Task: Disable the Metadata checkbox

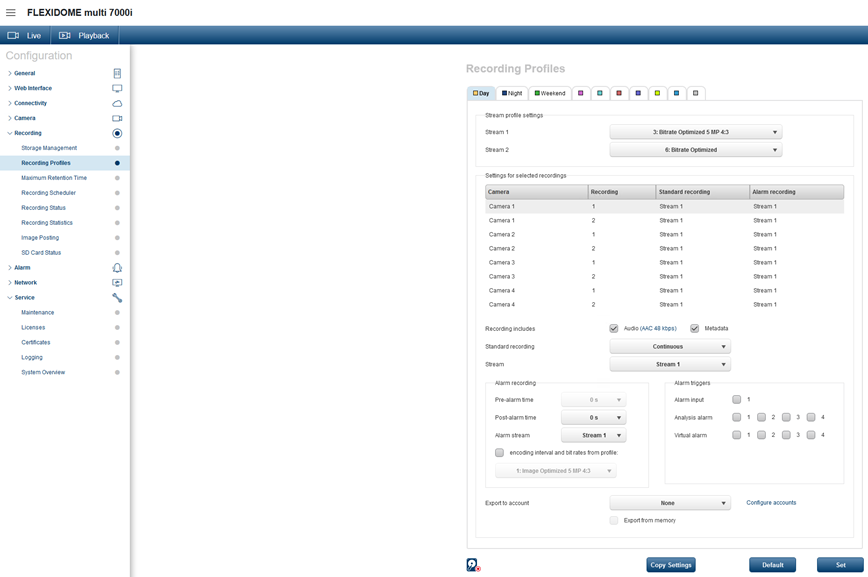Action: point(694,328)
